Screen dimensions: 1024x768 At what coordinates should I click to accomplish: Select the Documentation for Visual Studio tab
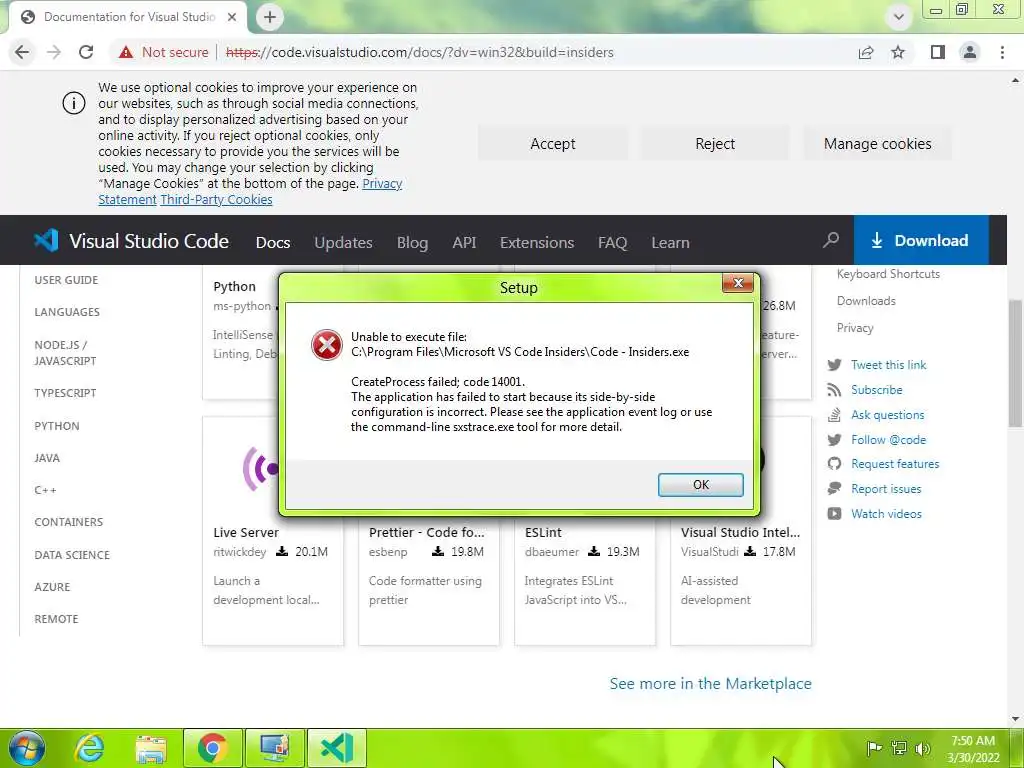pyautogui.click(x=128, y=17)
